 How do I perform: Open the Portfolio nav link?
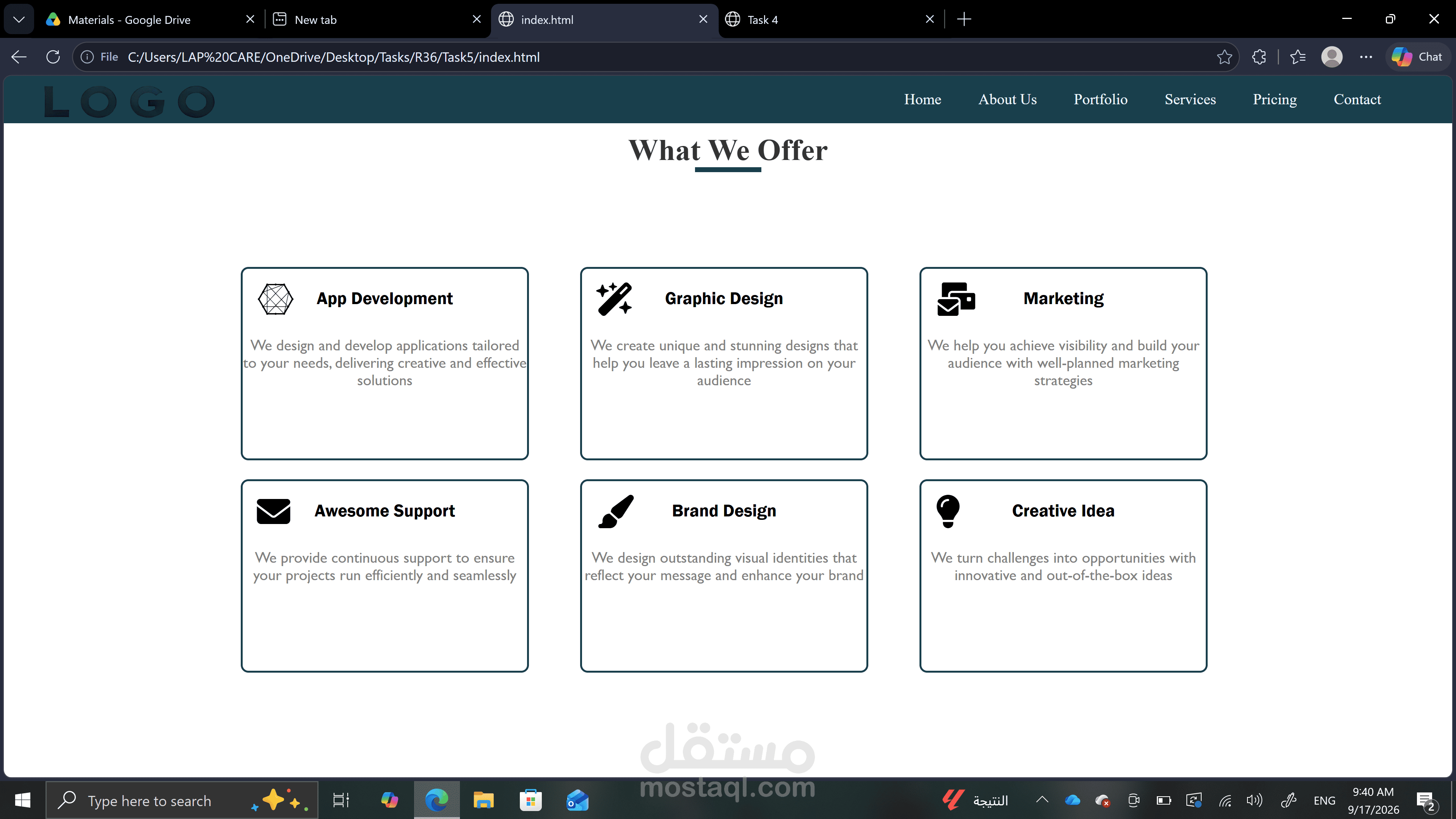coord(1100,99)
